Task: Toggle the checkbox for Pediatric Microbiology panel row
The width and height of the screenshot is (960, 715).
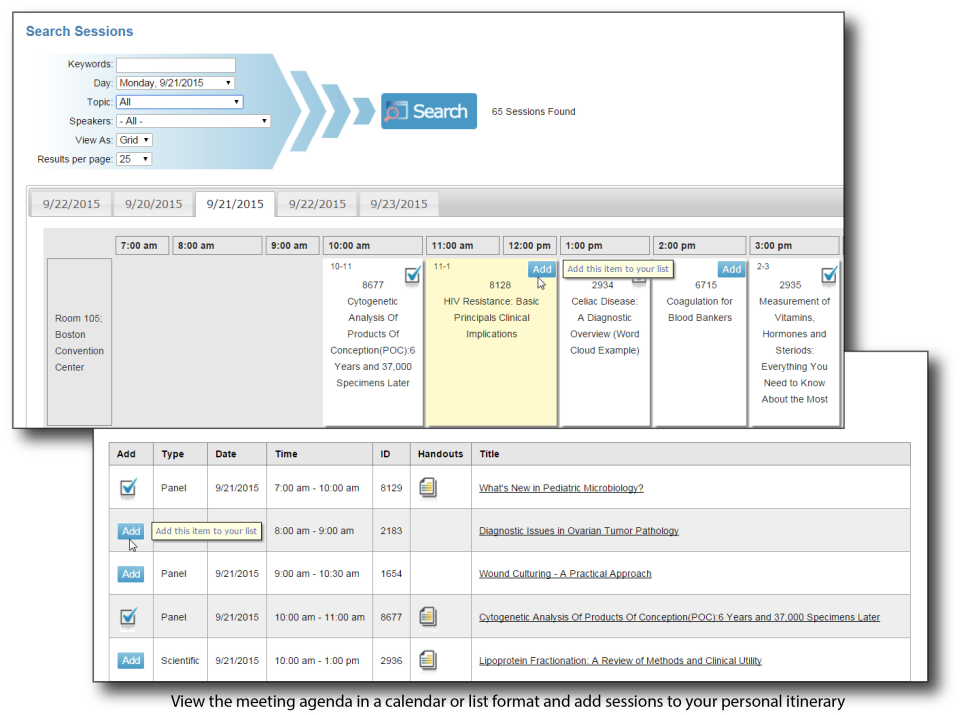Action: pyautogui.click(x=128, y=487)
